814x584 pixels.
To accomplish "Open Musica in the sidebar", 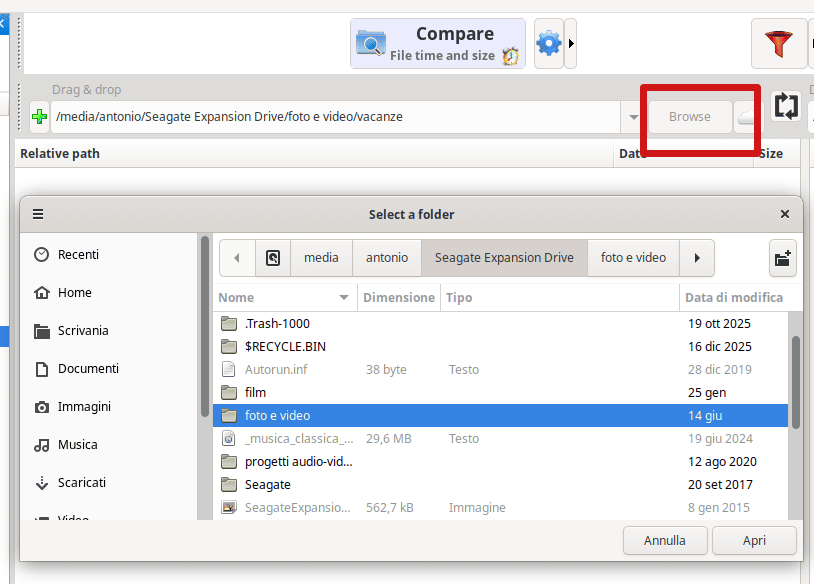I will (110, 444).
